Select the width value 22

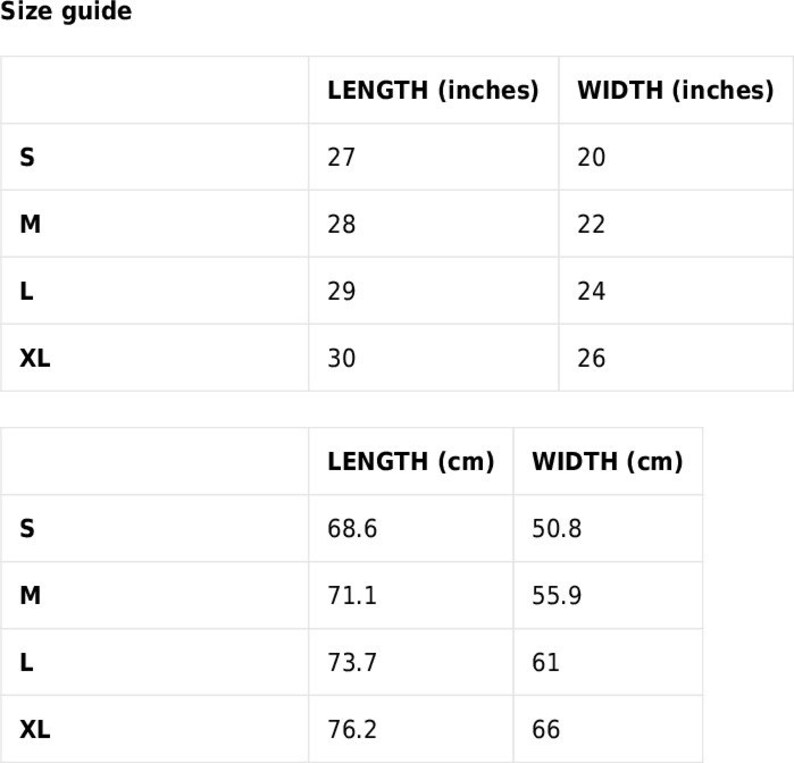(591, 224)
